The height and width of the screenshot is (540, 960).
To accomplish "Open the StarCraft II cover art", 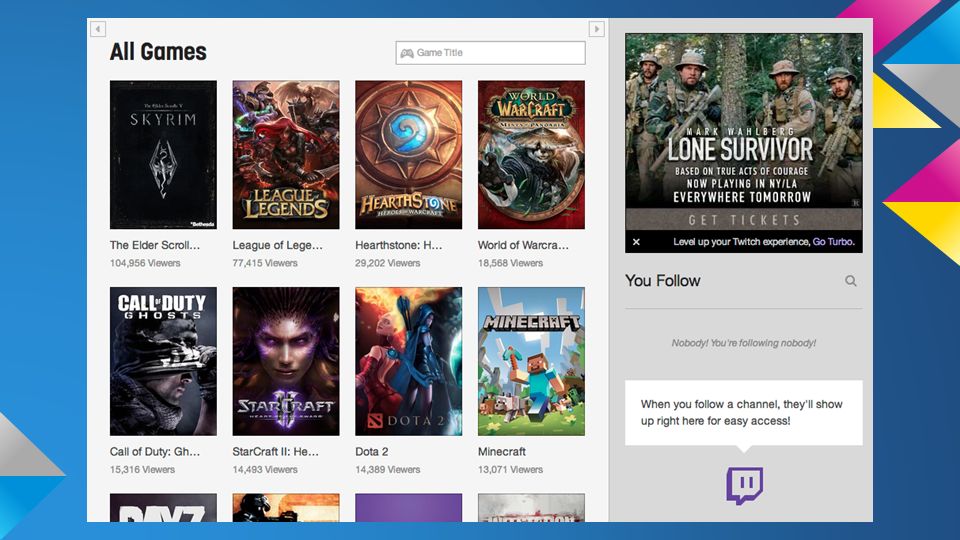I will point(286,361).
